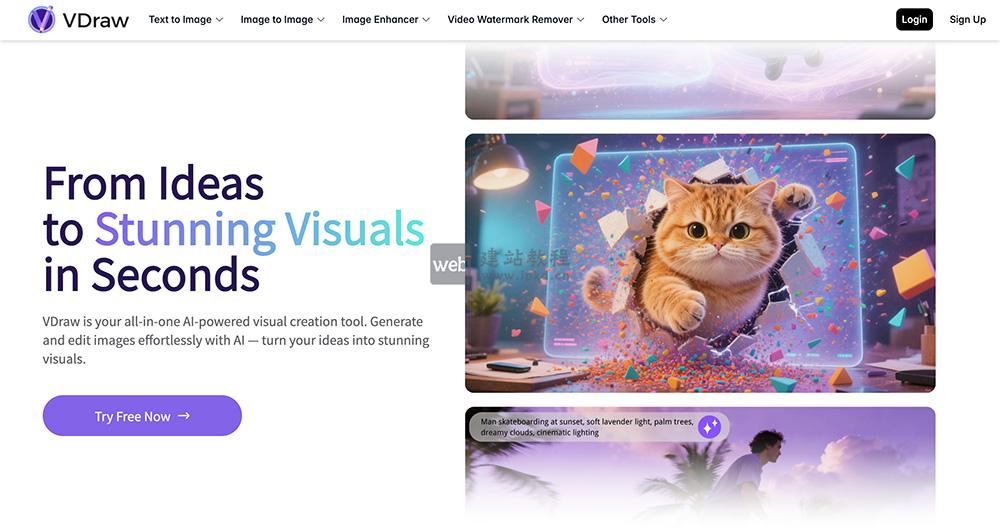Click the VDraw circular logo icon
Viewport: 1000px width, 528px height.
pos(42,19)
